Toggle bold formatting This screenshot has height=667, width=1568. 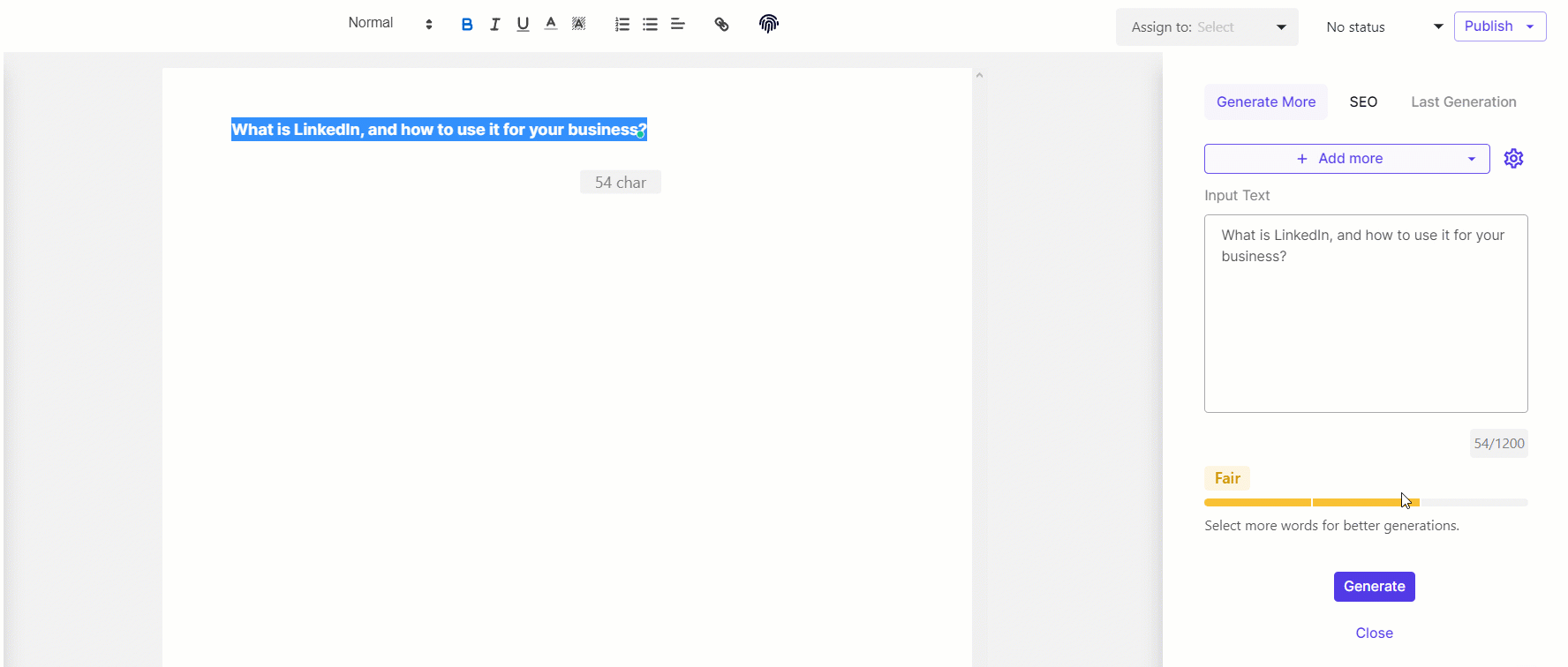click(467, 25)
